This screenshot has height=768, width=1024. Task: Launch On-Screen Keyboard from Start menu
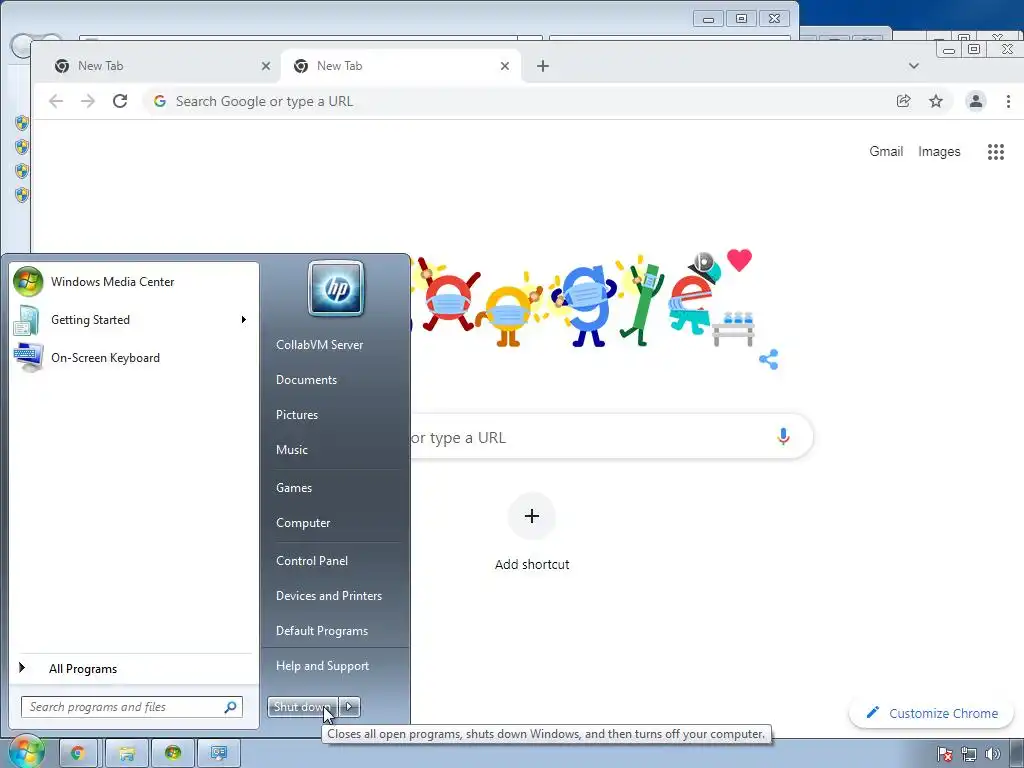(134, 357)
